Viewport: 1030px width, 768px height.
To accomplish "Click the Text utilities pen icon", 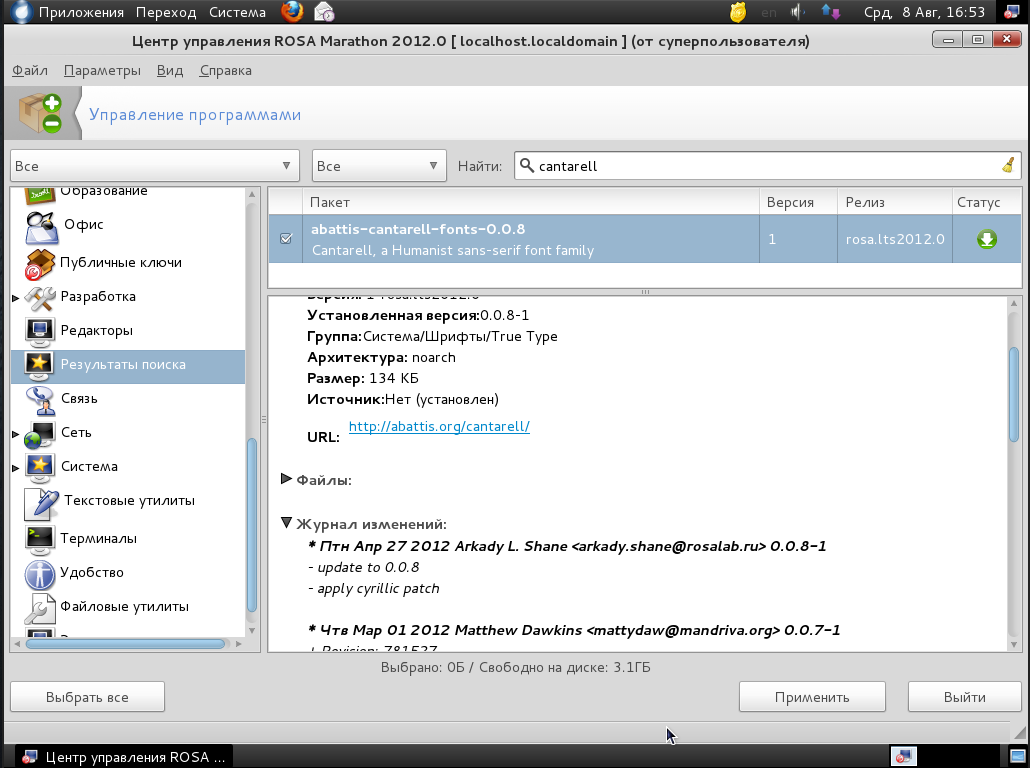I will [x=41, y=503].
